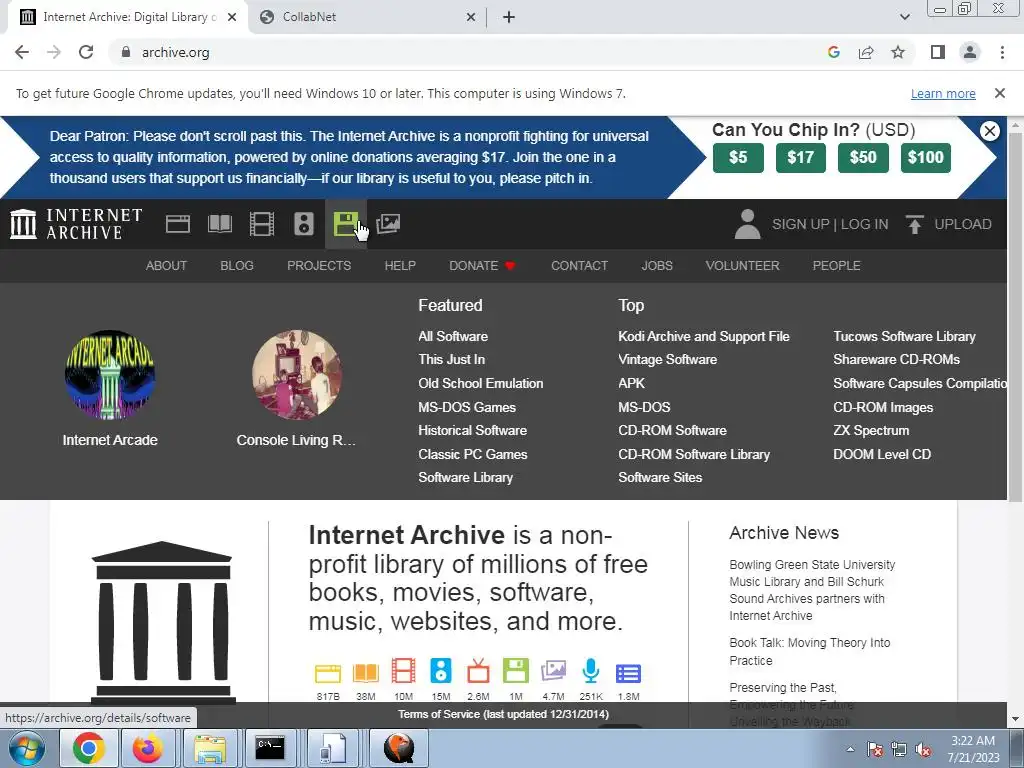Open the DONATE menu item
The width and height of the screenshot is (1024, 768).
[x=482, y=266]
